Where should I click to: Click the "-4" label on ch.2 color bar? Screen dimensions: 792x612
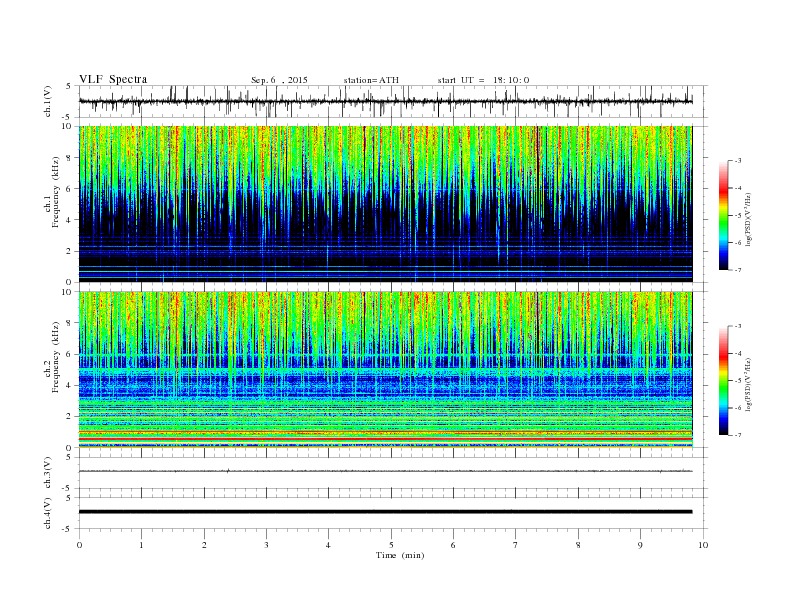[738, 353]
